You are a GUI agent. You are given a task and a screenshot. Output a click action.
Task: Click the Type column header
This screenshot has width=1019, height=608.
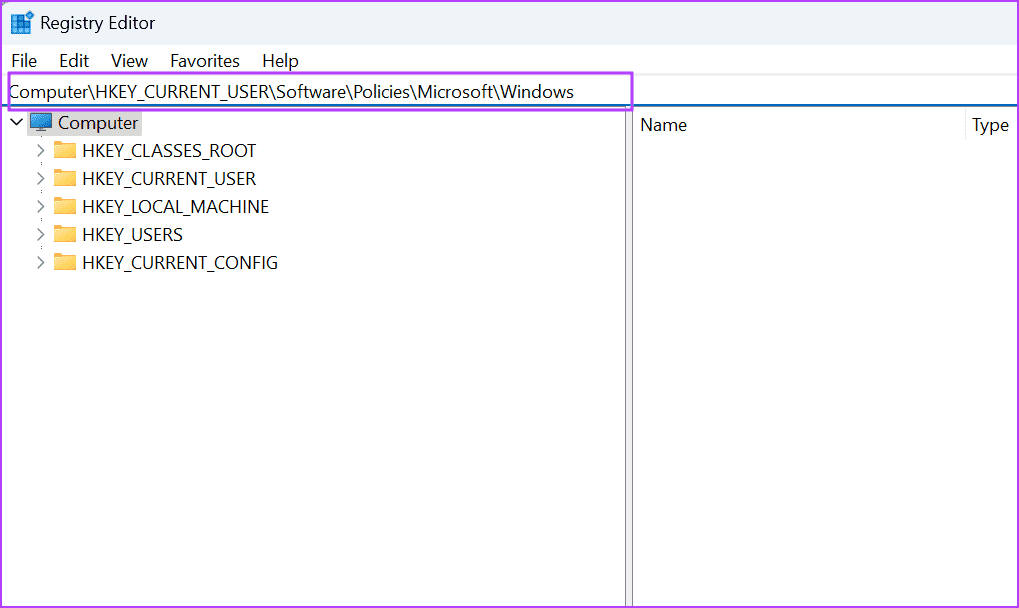[992, 125]
